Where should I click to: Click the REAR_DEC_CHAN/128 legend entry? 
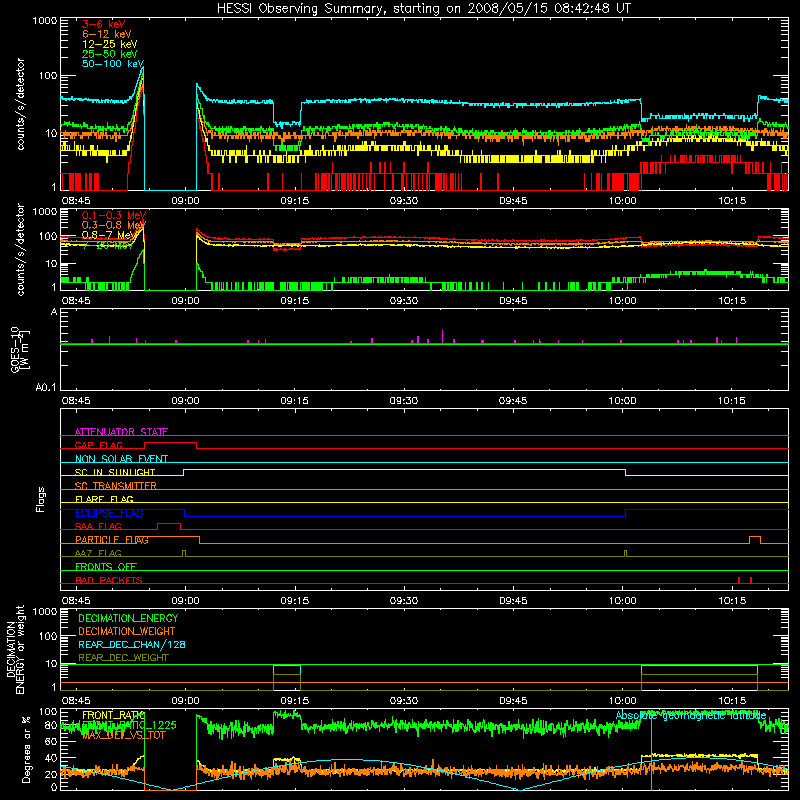(132, 645)
